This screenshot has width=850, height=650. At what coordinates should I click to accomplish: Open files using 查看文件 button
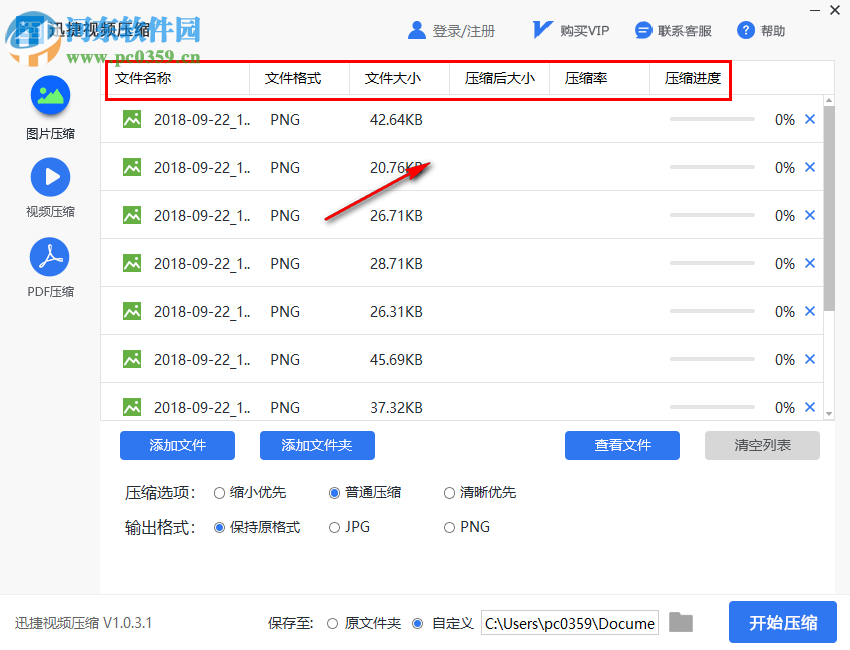click(x=622, y=445)
